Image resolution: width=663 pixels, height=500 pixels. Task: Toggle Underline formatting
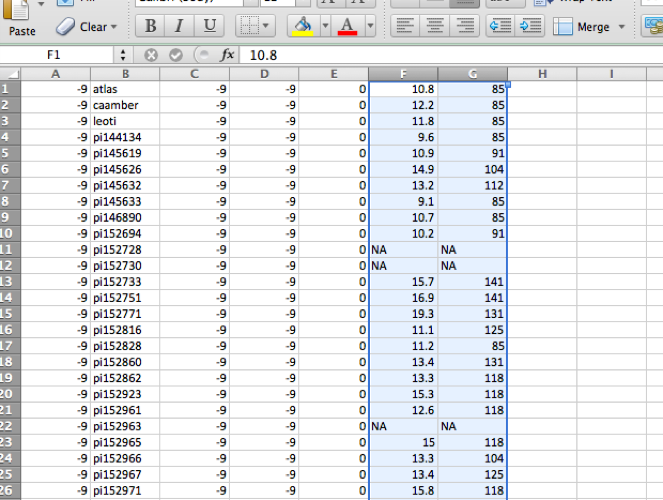[x=209, y=26]
